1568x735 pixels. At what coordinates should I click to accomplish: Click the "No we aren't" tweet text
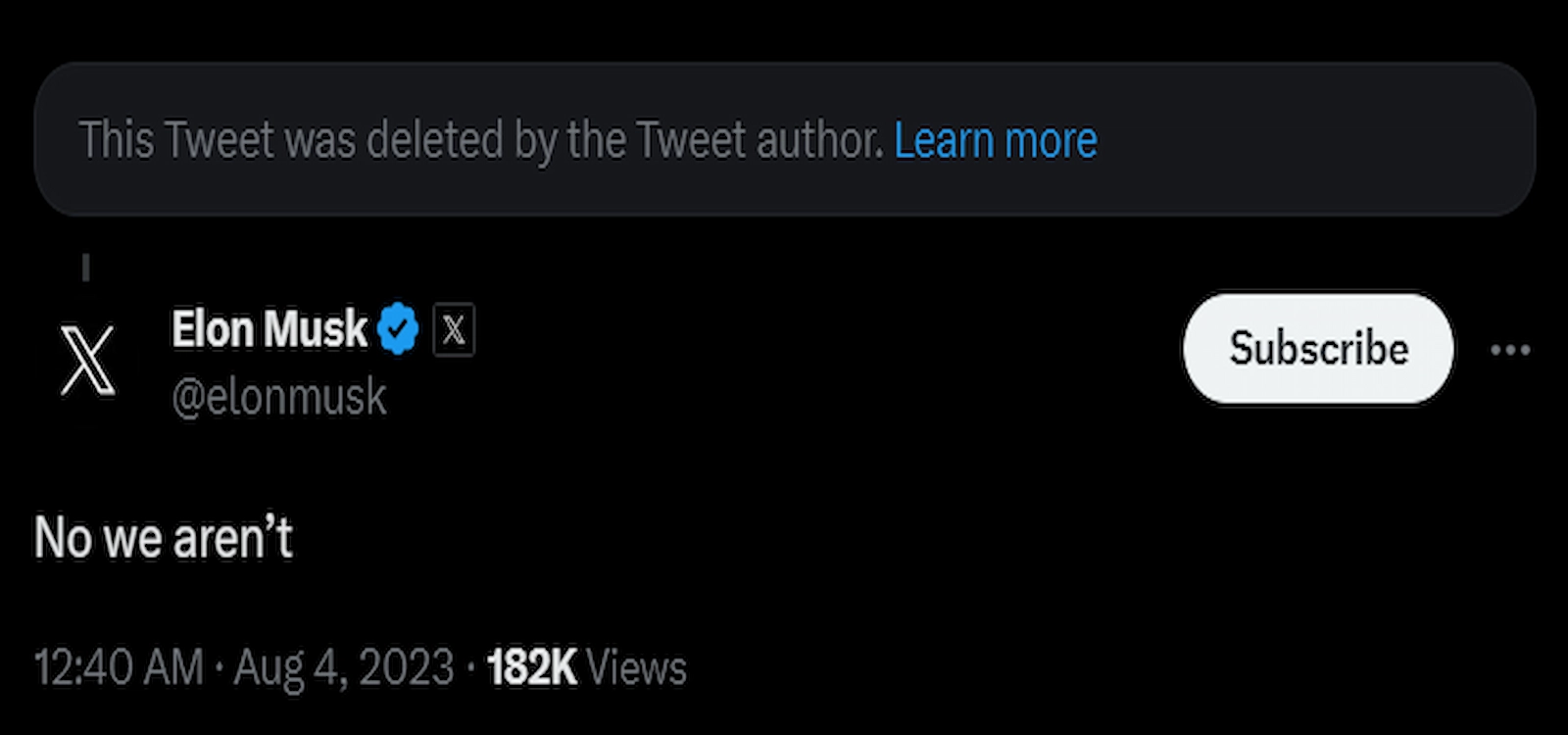pyautogui.click(x=164, y=538)
